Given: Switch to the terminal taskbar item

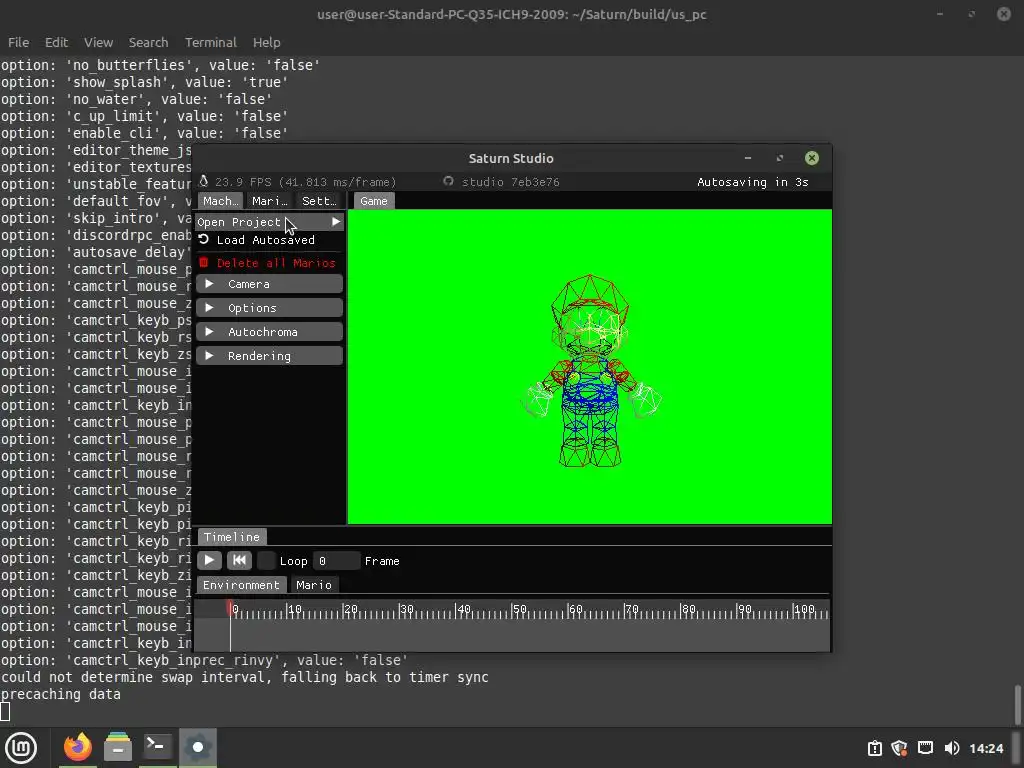Looking at the screenshot, I should 157,747.
